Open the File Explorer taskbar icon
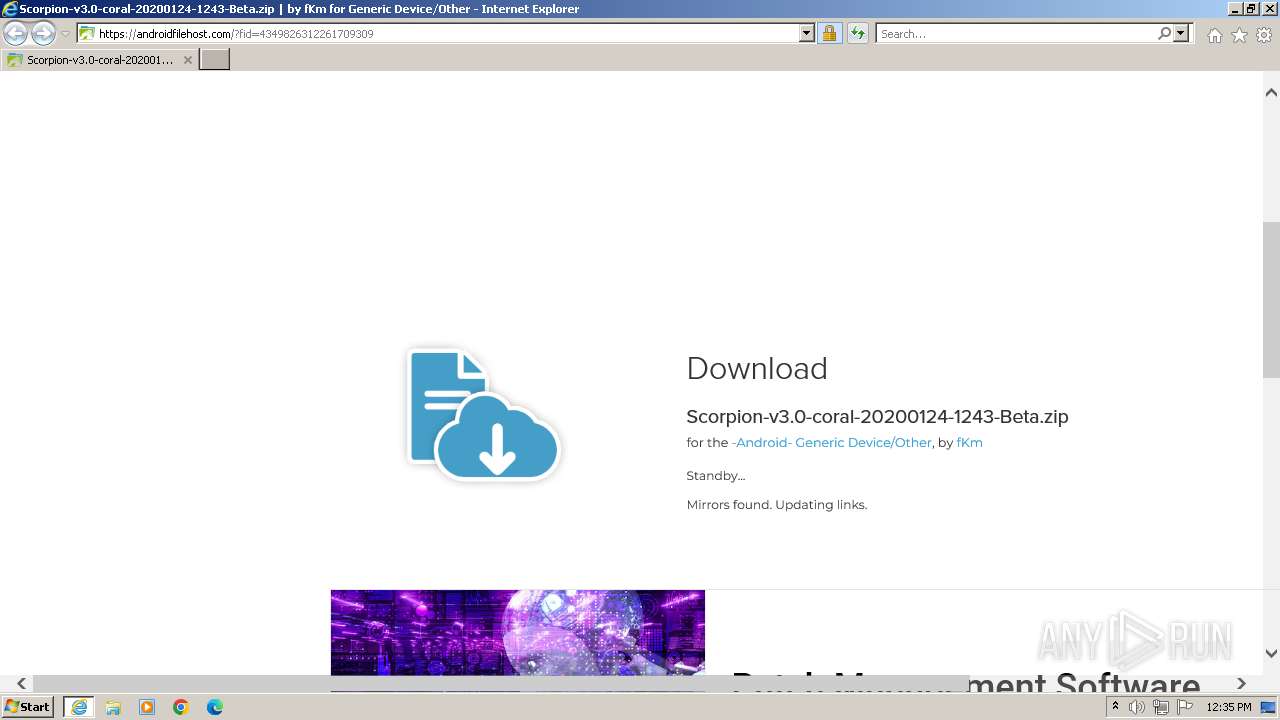Screen dimensions: 1280x720 [113, 707]
